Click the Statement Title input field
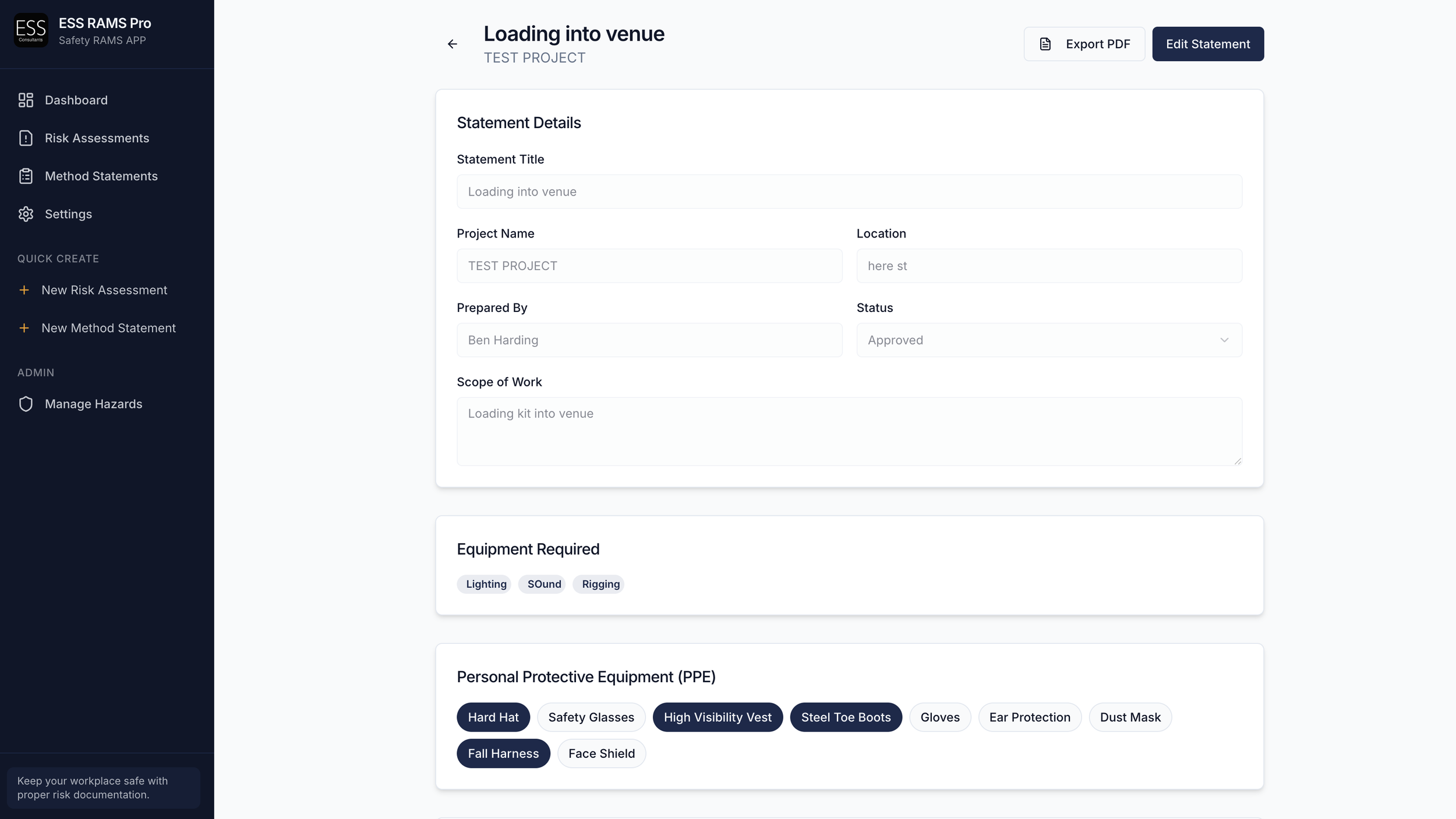The image size is (1456, 819). pyautogui.click(x=849, y=192)
